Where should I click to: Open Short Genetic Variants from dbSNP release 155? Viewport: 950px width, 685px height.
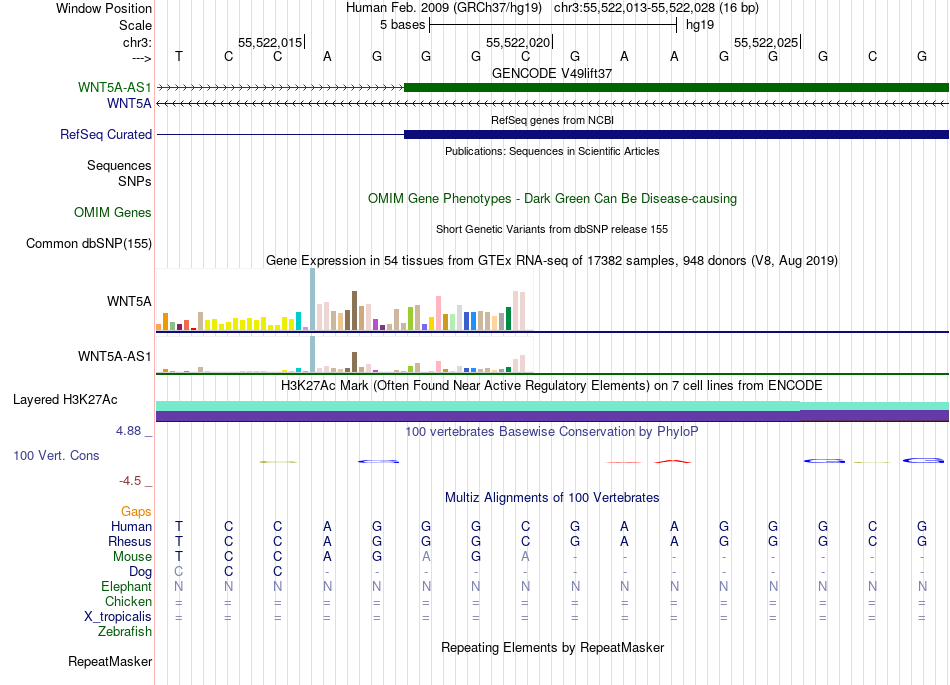[x=552, y=229]
